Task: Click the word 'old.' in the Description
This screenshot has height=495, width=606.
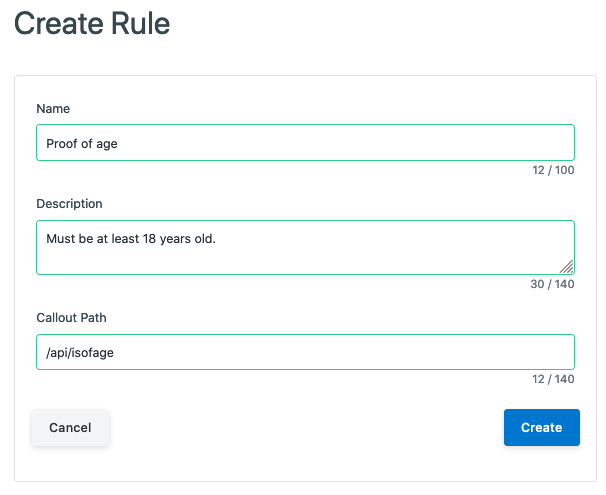Action: (x=205, y=239)
